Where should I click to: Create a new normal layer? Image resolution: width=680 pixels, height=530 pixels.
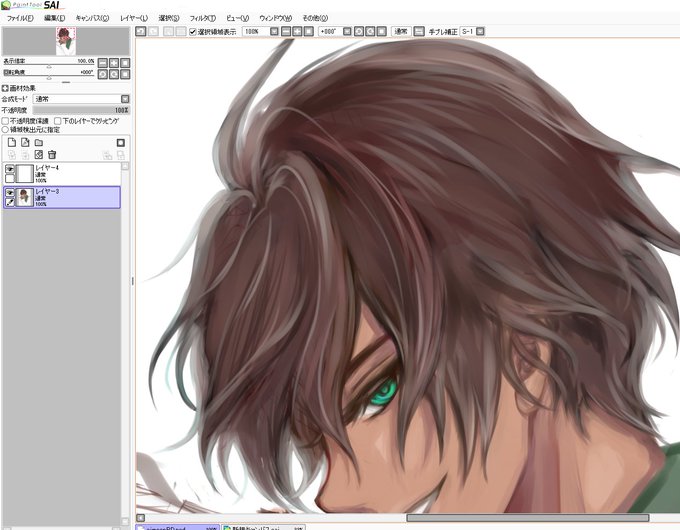click(x=12, y=142)
